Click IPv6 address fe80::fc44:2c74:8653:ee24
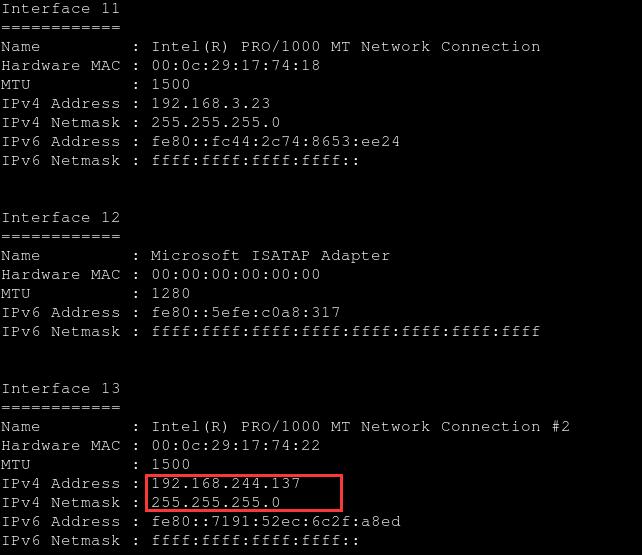The height and width of the screenshot is (555, 642). 276,141
